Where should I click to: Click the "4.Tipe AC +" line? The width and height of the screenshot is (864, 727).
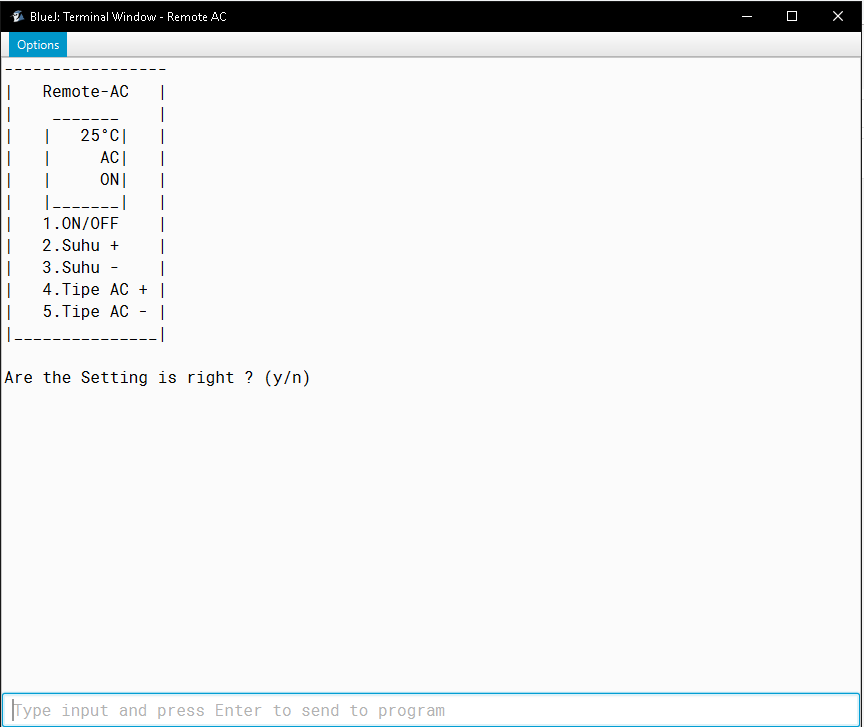click(x=95, y=290)
